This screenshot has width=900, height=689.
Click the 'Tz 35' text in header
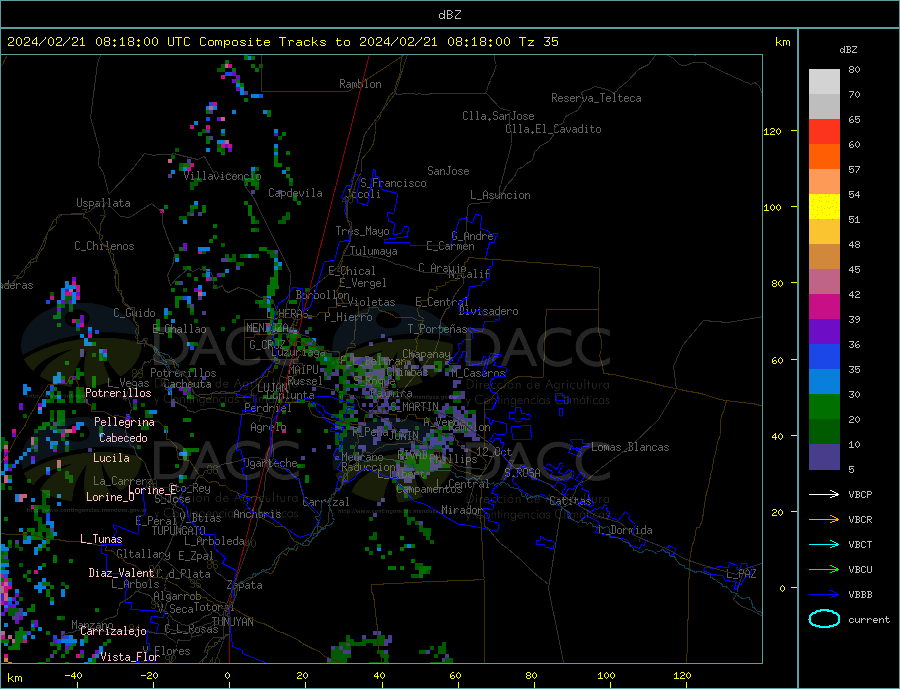[538, 42]
